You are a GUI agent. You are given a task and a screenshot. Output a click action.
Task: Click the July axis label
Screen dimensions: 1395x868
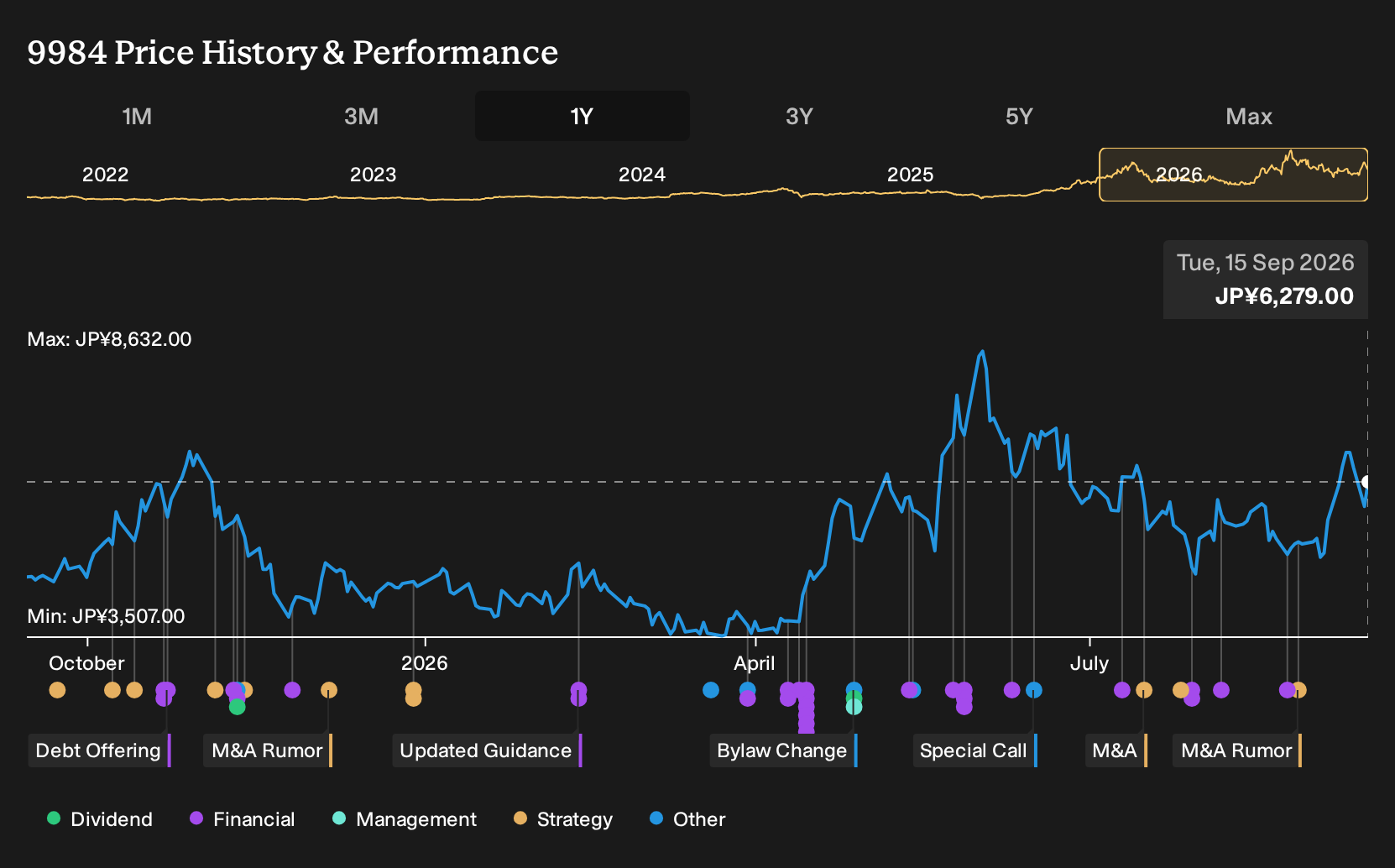1089,663
